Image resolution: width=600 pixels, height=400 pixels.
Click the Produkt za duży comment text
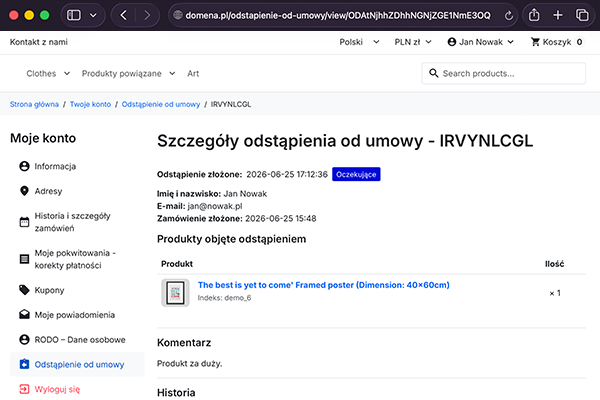(189, 364)
